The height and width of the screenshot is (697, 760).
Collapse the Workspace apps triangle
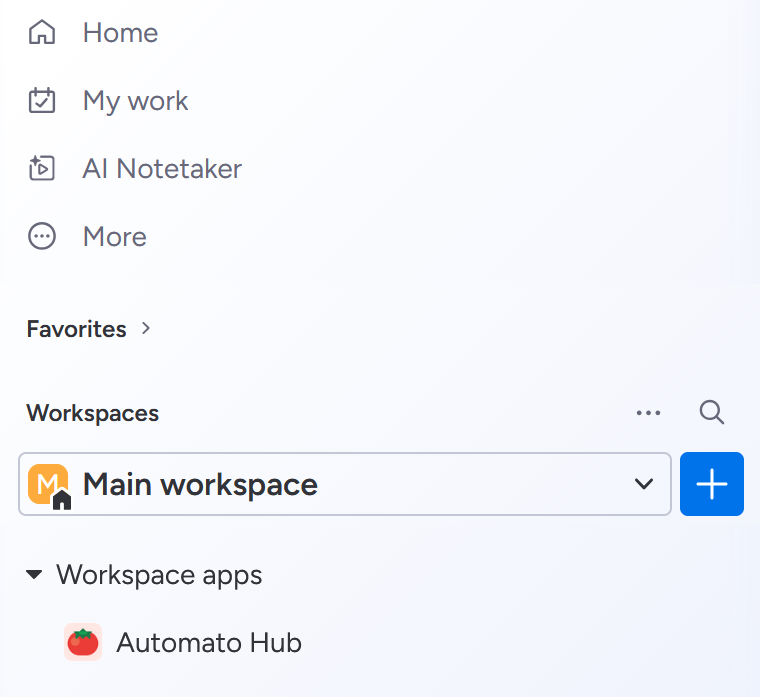click(35, 575)
